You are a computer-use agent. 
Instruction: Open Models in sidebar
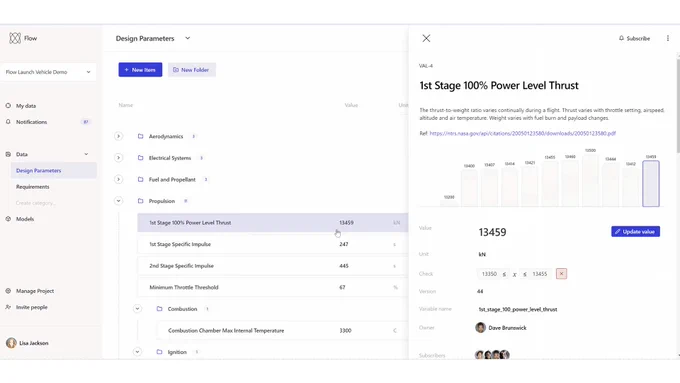coord(25,219)
